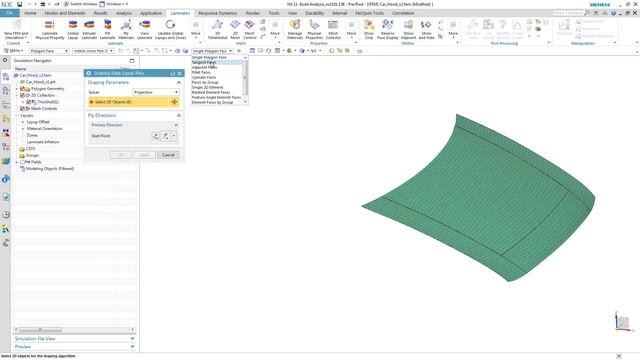Click Reverse Face Display
Image resolution: width=640 pixels, height=360 pixels.
click(387, 30)
